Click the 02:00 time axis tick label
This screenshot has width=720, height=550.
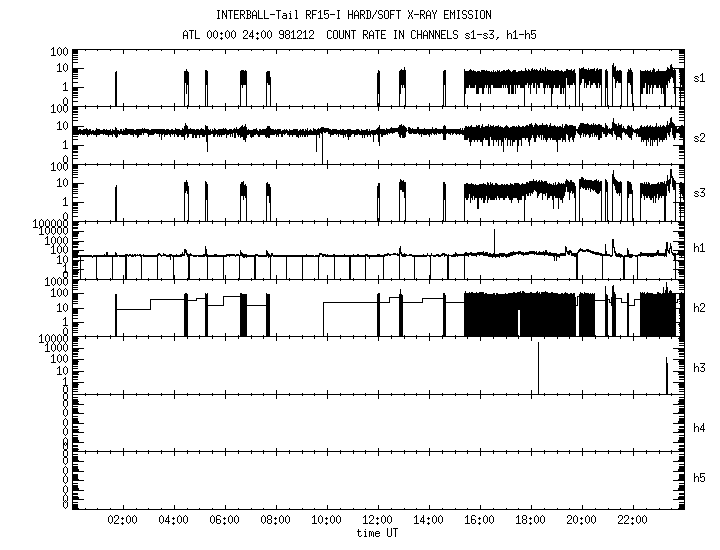pyautogui.click(x=124, y=522)
